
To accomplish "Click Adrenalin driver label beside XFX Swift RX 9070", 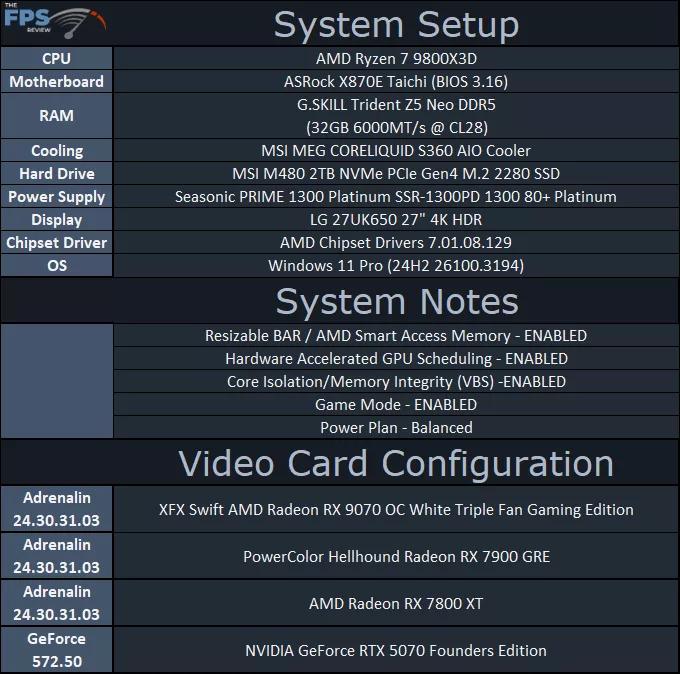I will tap(56, 509).
